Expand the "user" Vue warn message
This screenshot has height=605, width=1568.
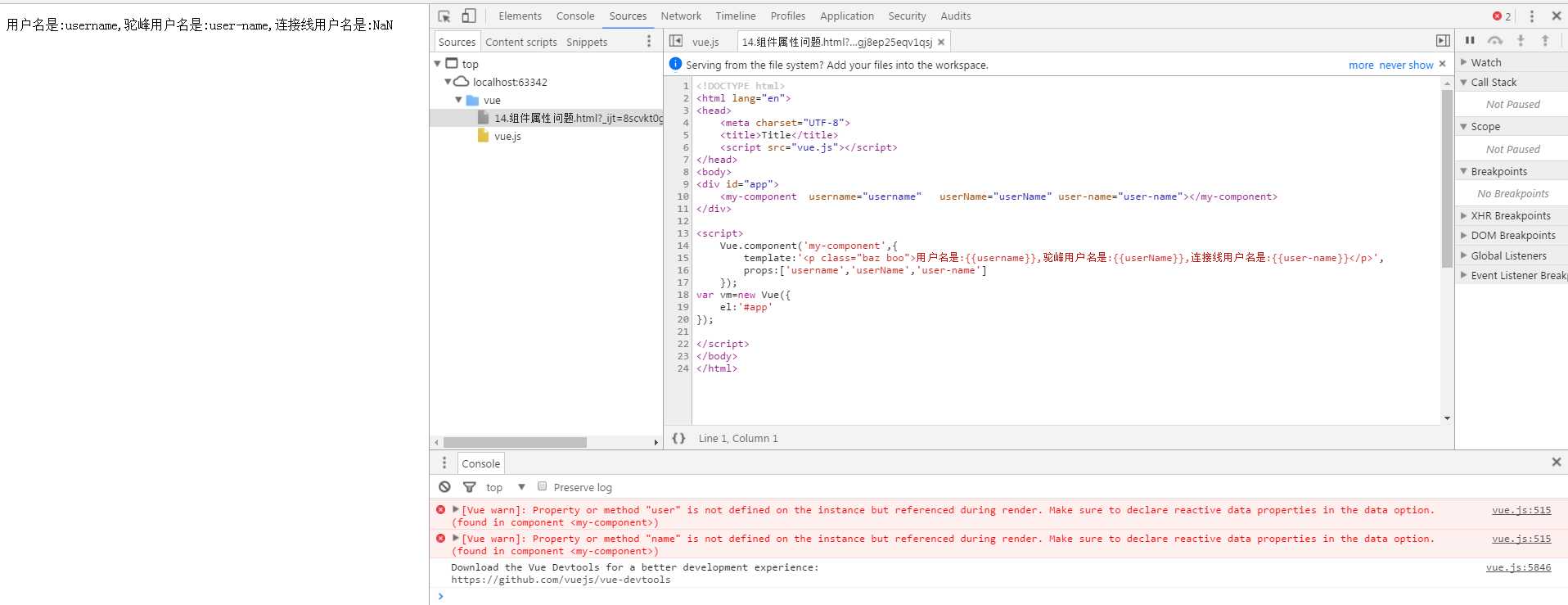[456, 509]
